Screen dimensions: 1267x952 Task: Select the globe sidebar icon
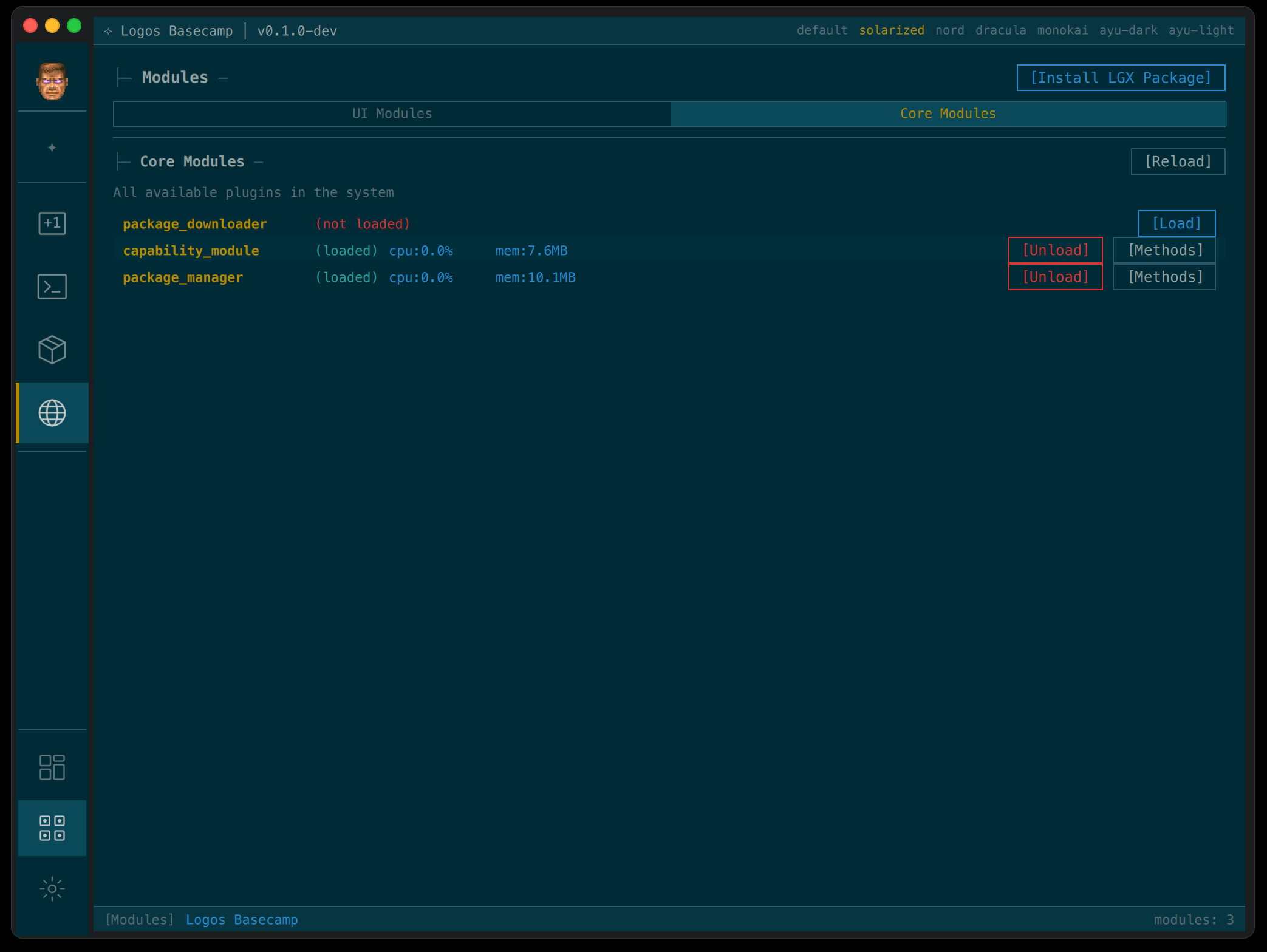(52, 413)
